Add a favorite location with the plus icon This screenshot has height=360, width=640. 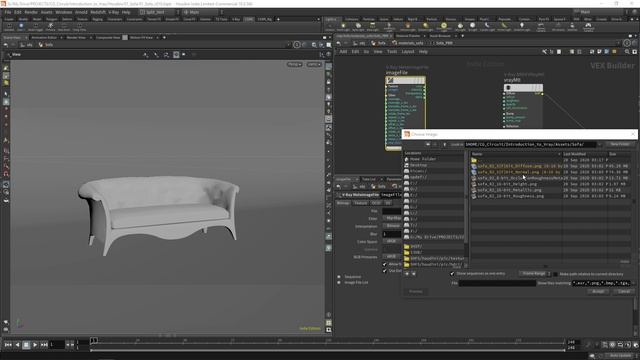(x=407, y=273)
